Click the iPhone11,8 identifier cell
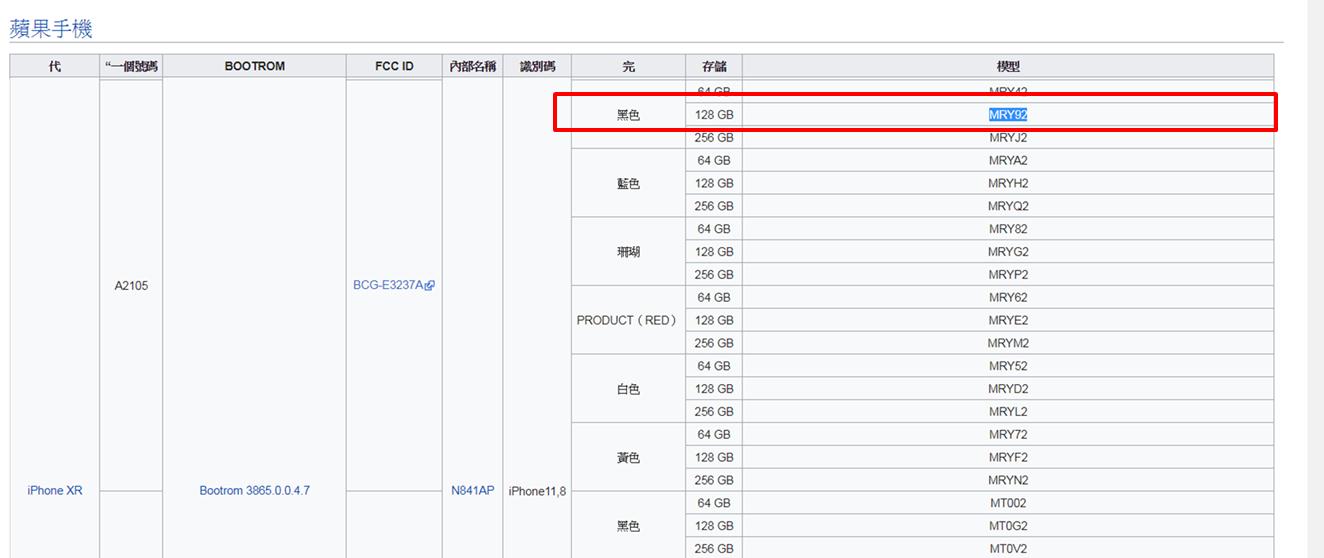The image size is (1324, 558). click(537, 491)
